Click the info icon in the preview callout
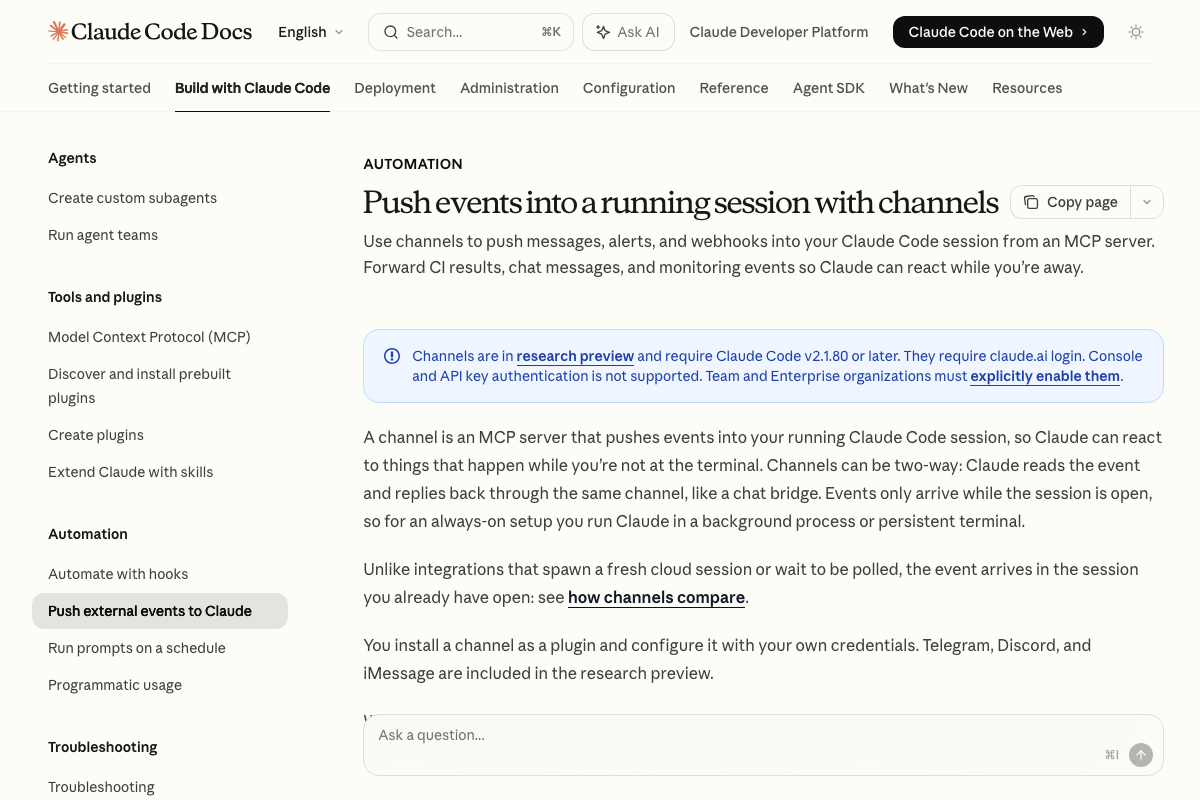 click(392, 356)
